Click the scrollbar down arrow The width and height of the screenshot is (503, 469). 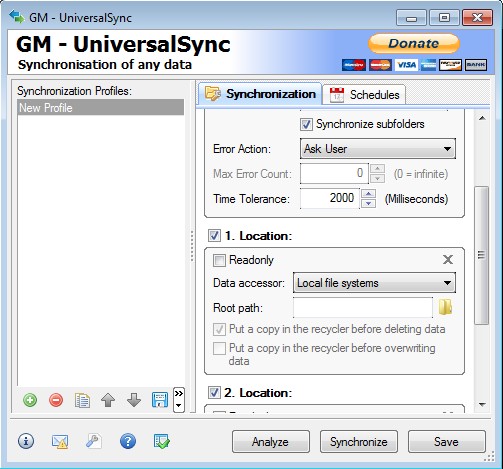(482, 405)
